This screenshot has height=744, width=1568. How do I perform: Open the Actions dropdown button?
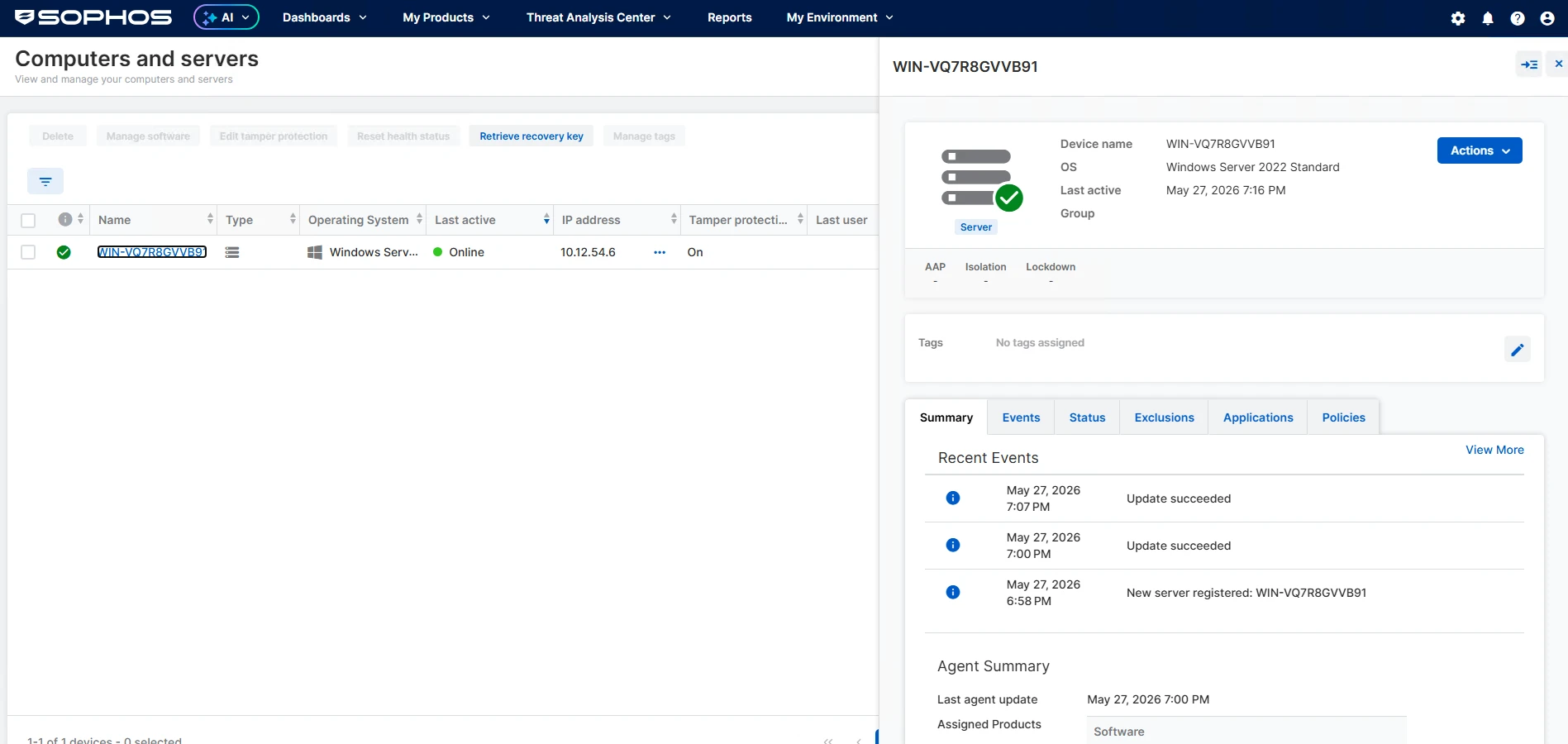click(1480, 150)
